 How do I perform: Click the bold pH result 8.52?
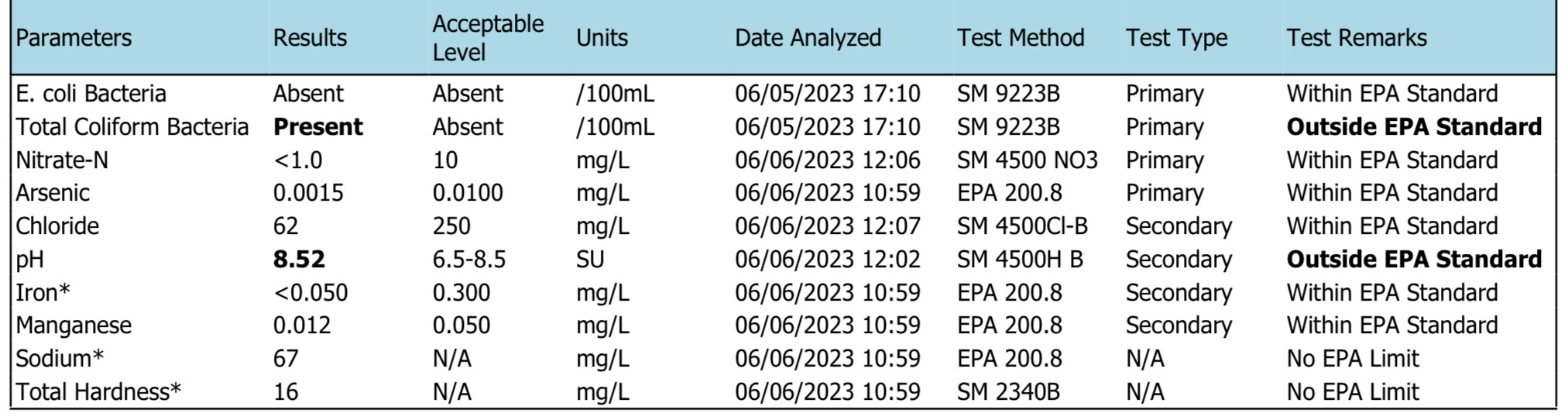tap(299, 260)
